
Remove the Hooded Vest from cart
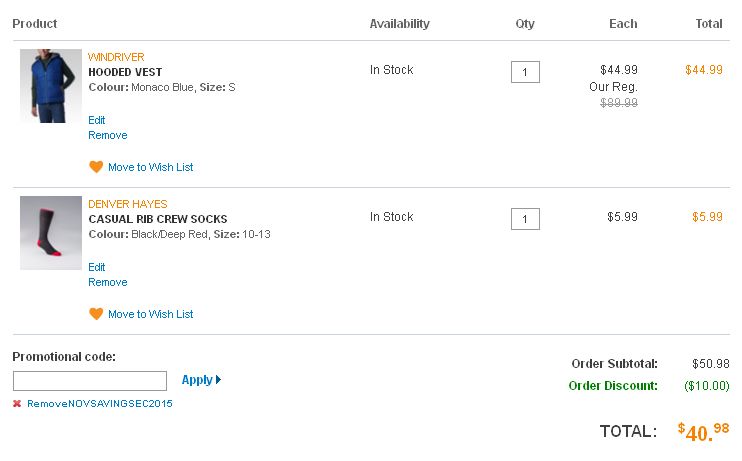pyautogui.click(x=108, y=135)
